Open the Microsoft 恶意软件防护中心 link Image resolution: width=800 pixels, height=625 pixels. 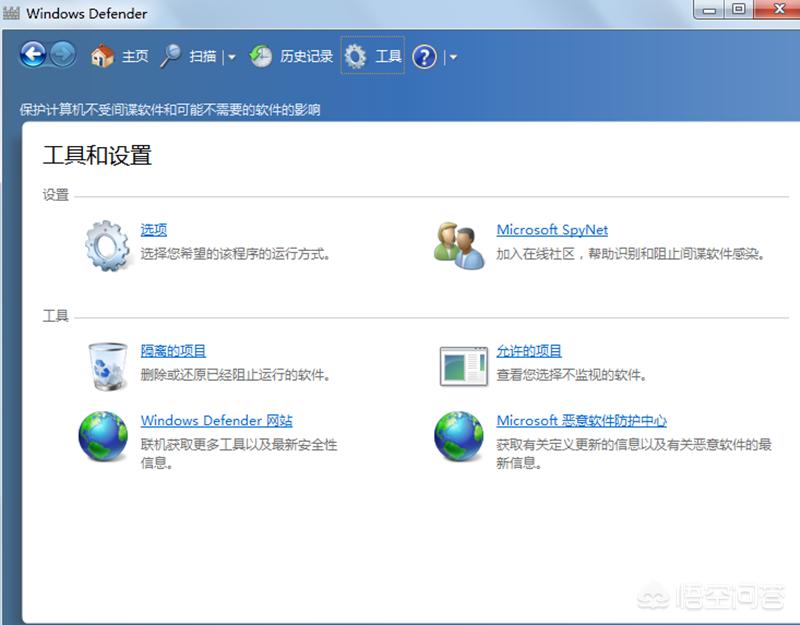coord(581,421)
